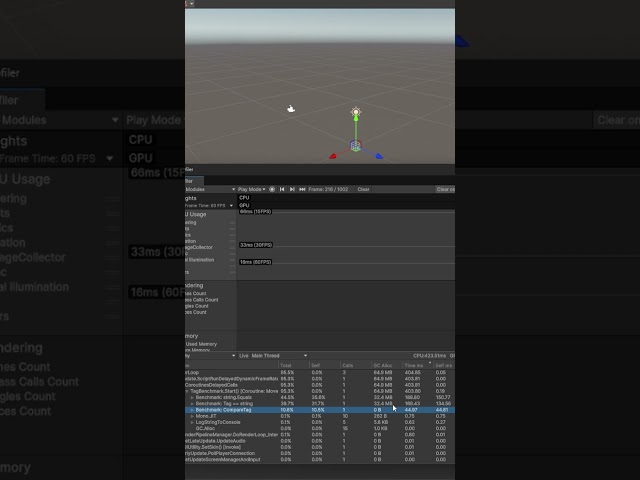Click the GPU highlights label
This screenshot has height=480, width=640.
[244, 205]
